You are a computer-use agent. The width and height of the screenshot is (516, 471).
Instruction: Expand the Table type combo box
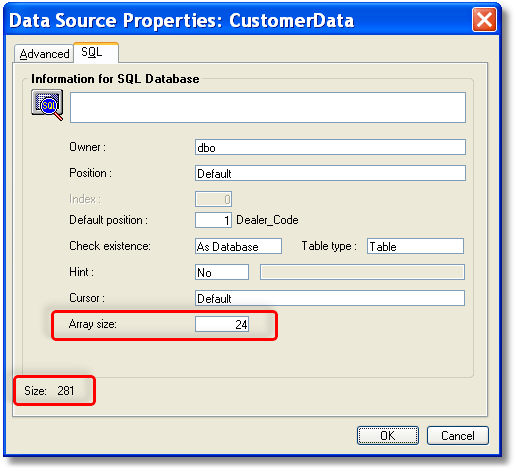tap(415, 246)
